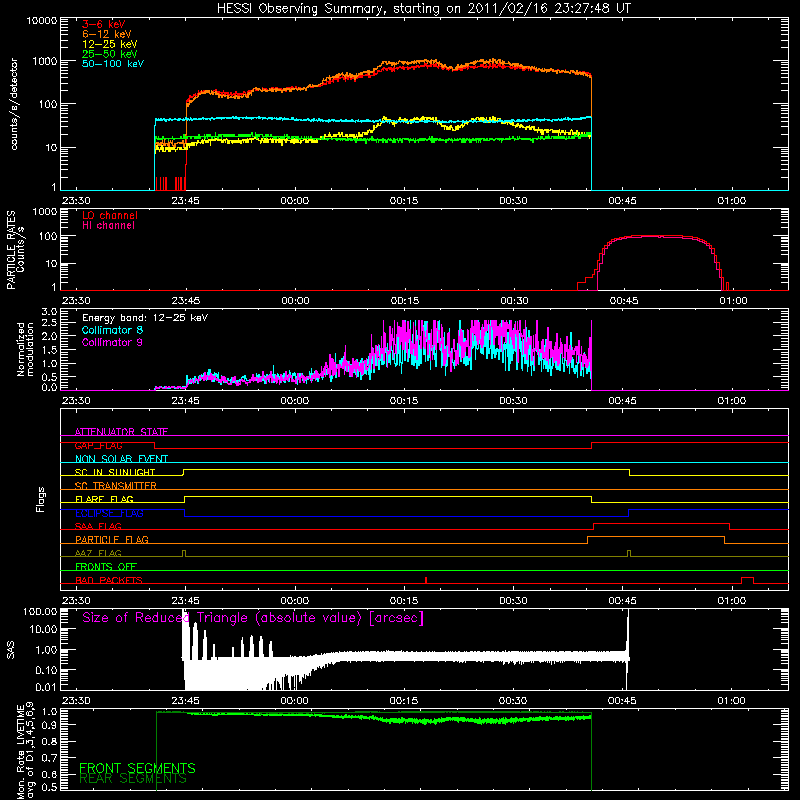Click the 10000 tick label on counts axis

(42, 21)
